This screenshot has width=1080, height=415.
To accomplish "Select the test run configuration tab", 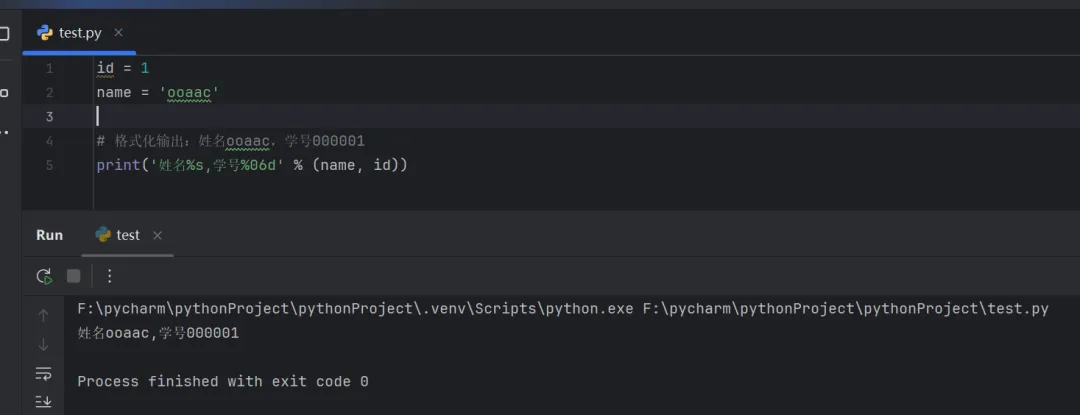I will (118, 235).
